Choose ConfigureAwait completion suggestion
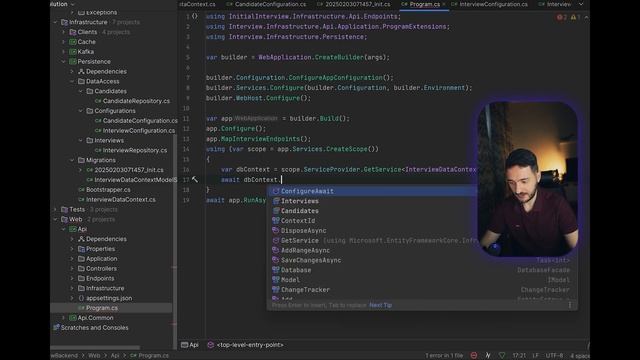Image resolution: width=640 pixels, height=360 pixels. 307,191
